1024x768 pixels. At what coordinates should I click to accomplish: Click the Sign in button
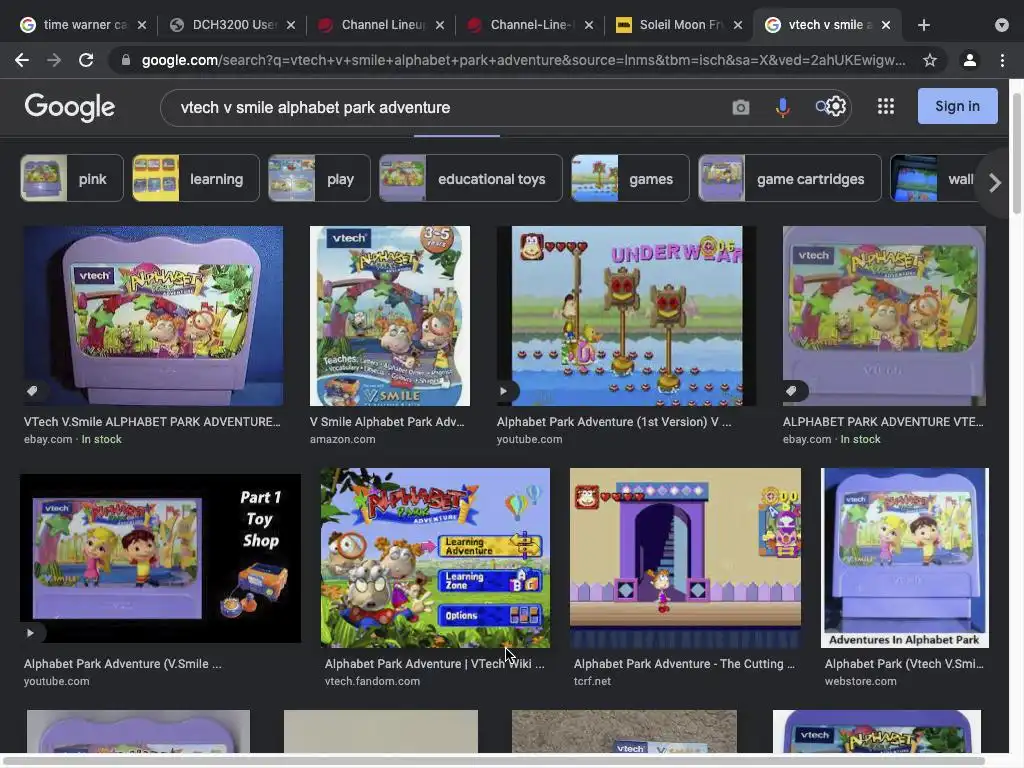point(957,106)
